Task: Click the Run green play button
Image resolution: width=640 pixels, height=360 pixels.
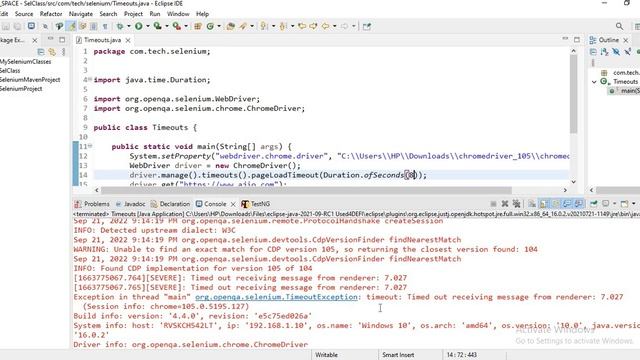Action: click(139, 26)
